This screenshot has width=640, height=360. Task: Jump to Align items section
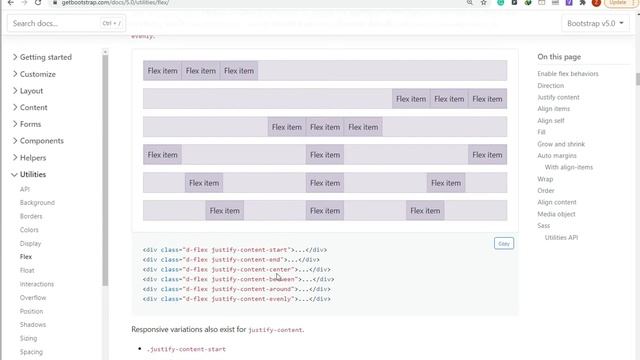pyautogui.click(x=553, y=109)
